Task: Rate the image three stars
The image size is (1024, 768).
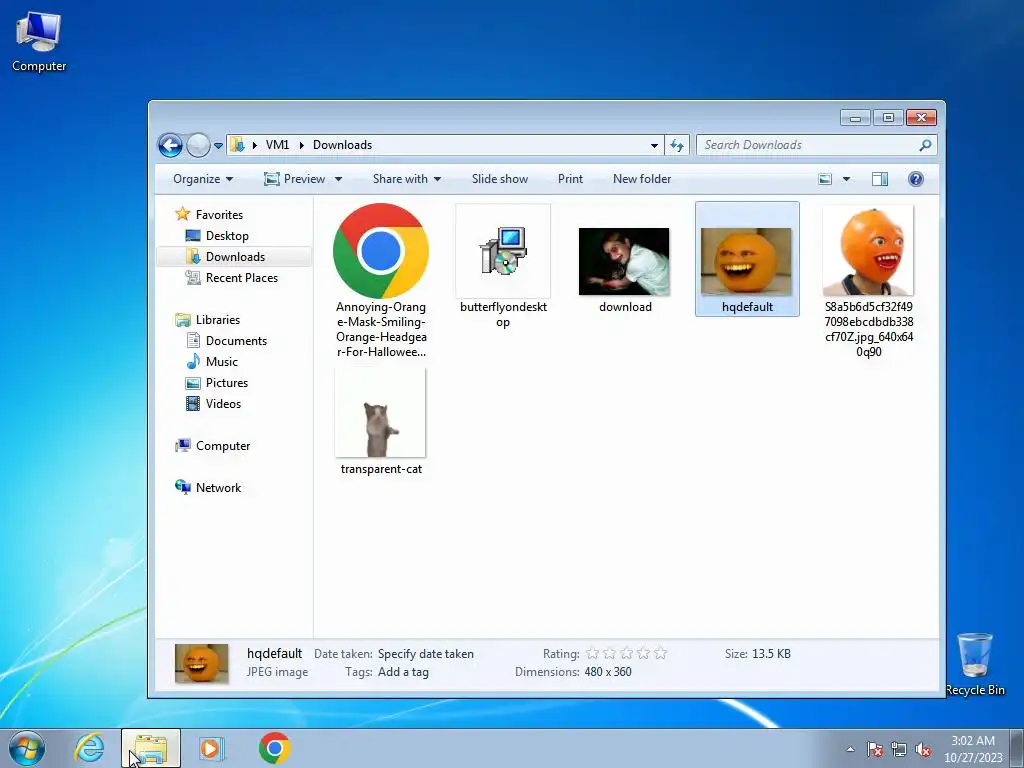Action: pyautogui.click(x=626, y=653)
